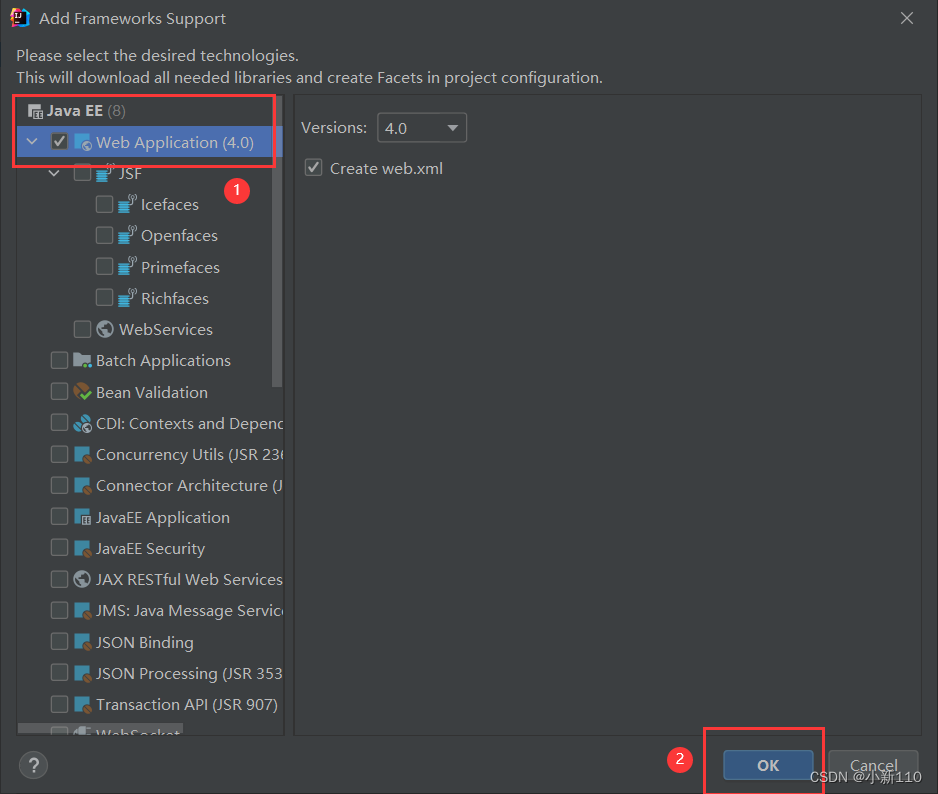Click the JAX RESTful Web Services icon
Viewport: 938px width, 794px height.
82,579
